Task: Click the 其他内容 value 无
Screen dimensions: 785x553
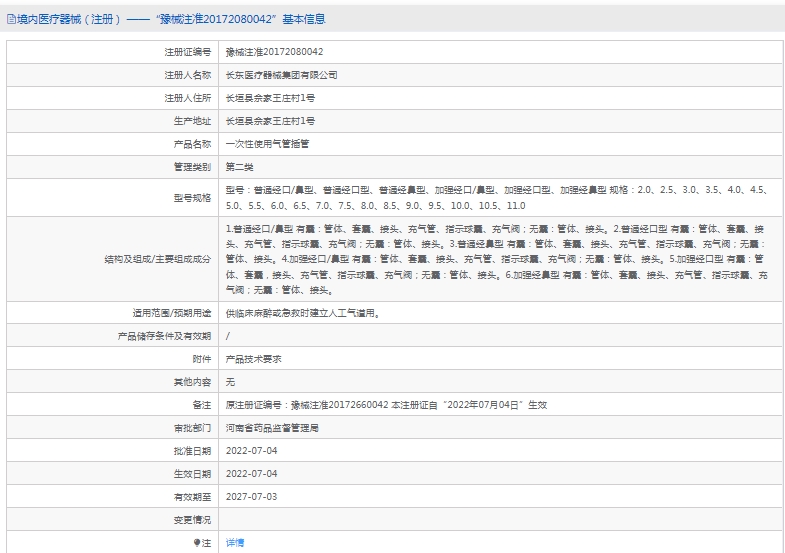Action: click(230, 382)
